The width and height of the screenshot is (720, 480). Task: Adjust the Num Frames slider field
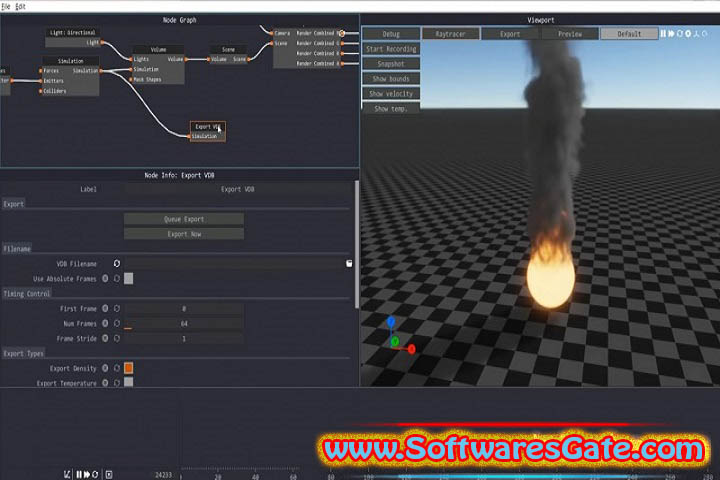pyautogui.click(x=184, y=323)
